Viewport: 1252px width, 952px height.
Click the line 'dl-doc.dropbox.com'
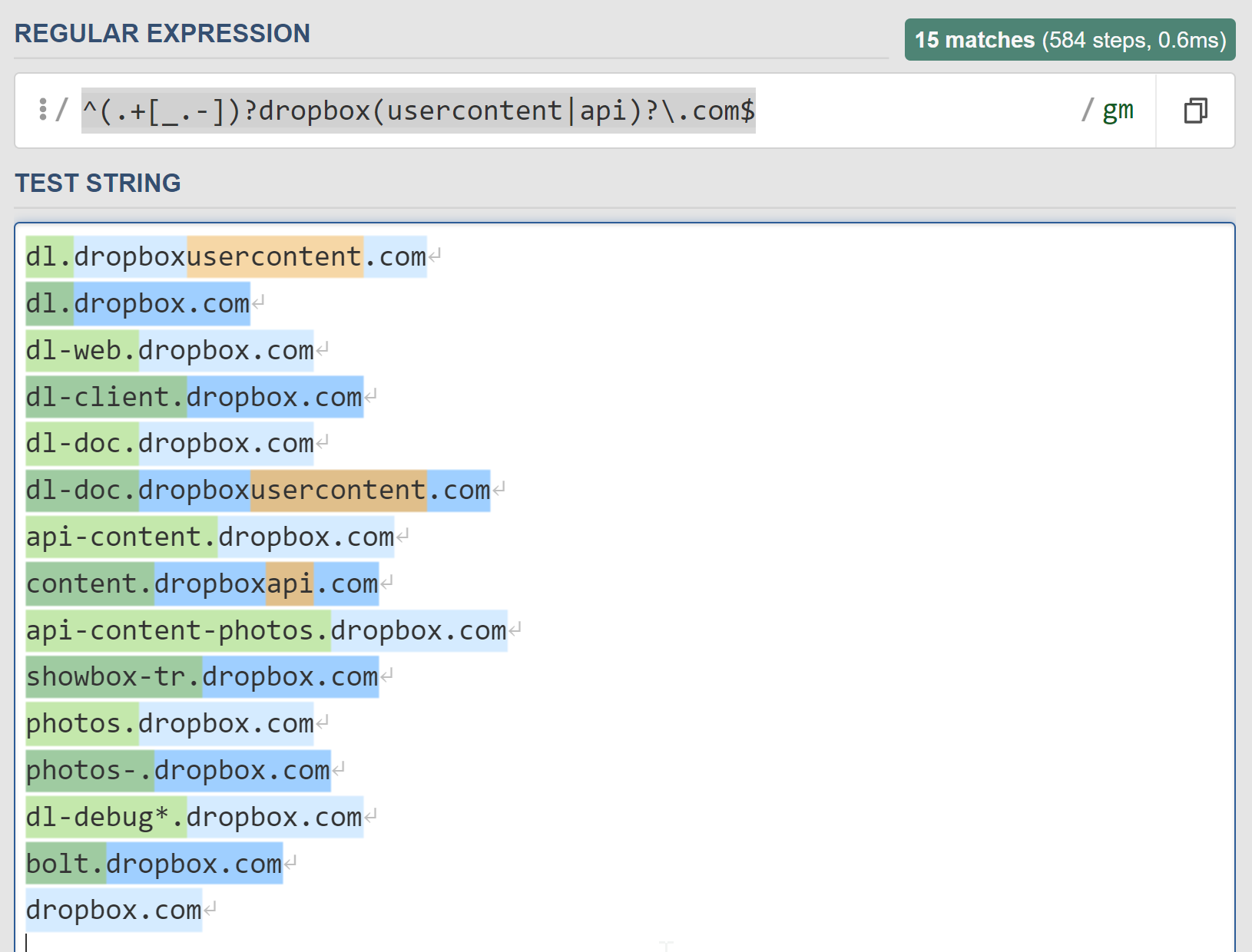(x=170, y=443)
